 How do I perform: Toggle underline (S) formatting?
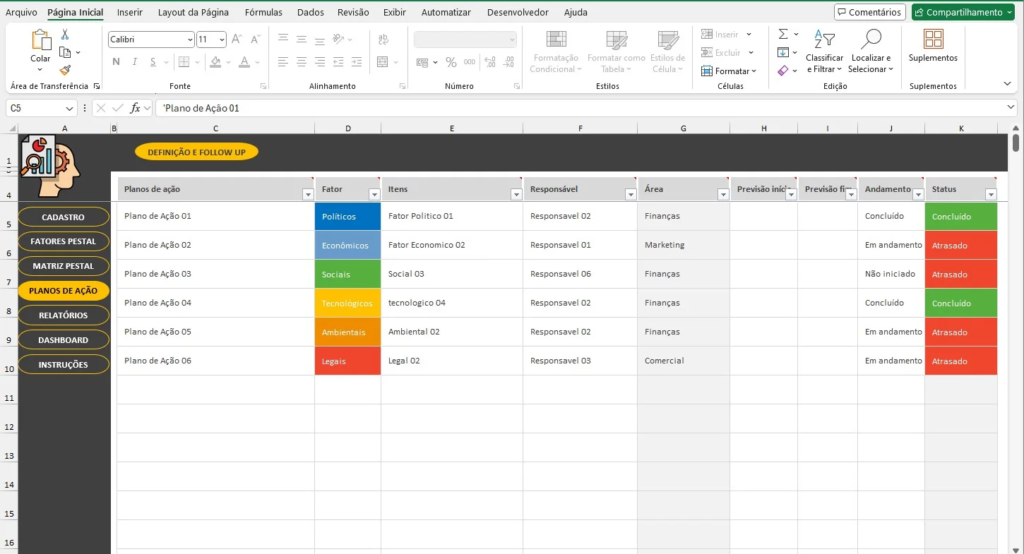149,62
